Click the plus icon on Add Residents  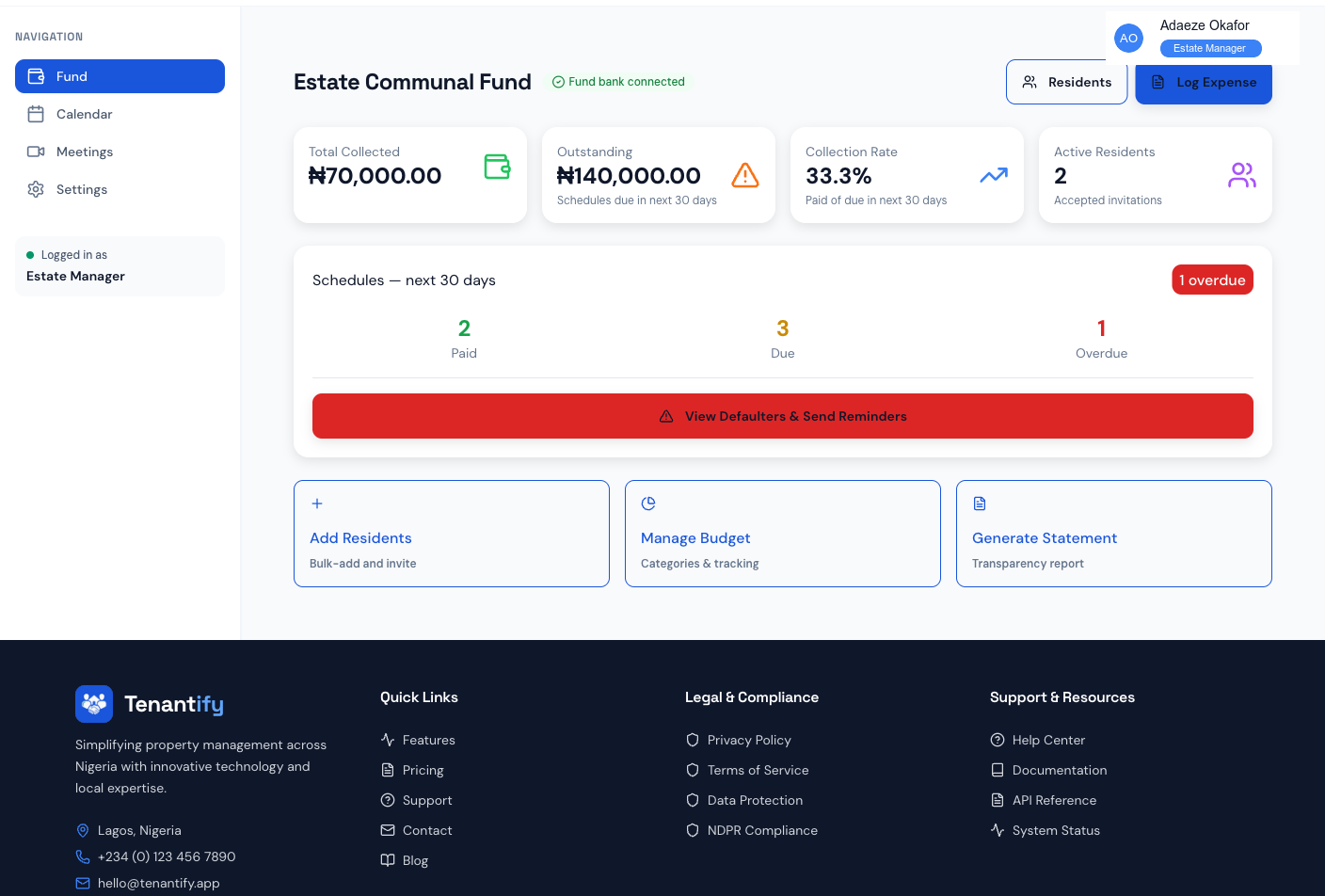point(317,504)
